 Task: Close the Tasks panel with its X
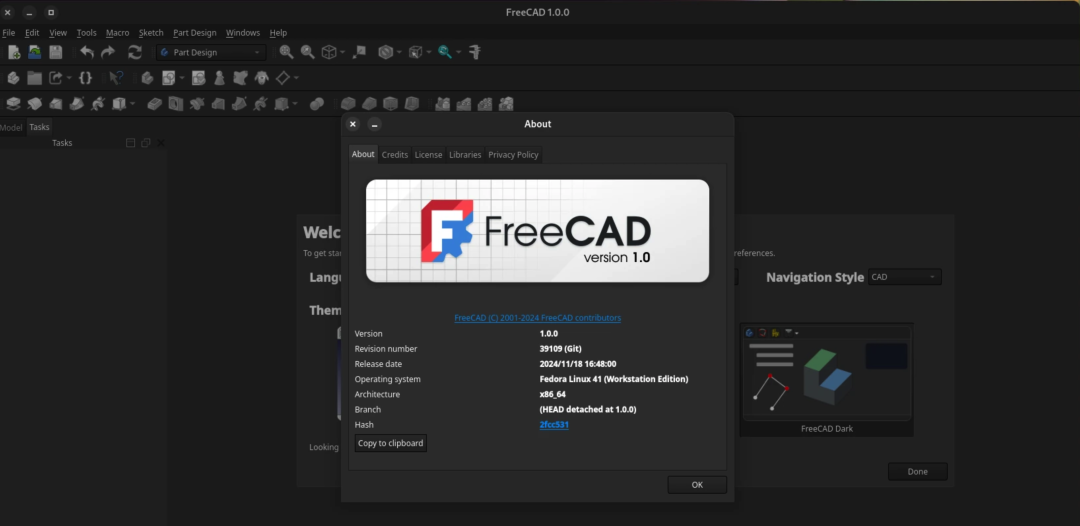click(x=160, y=143)
